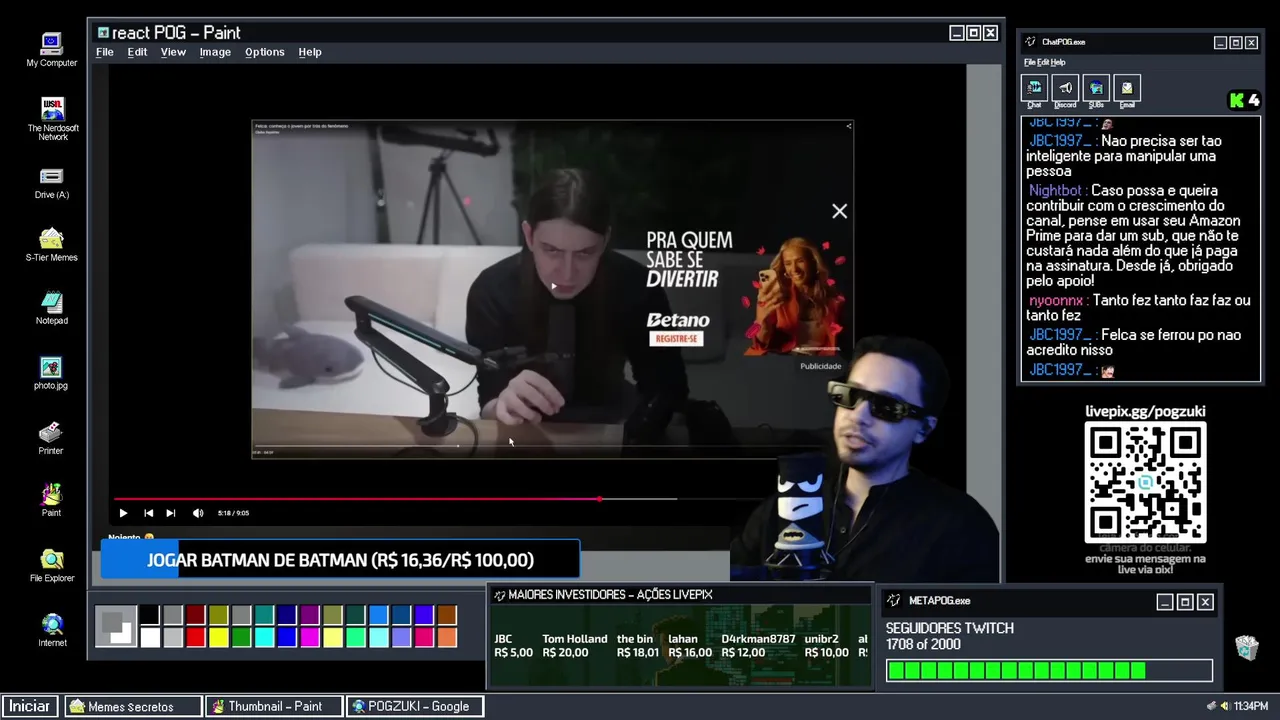Open the View menu in Paint
Image resolution: width=1280 pixels, height=720 pixels.
pyautogui.click(x=173, y=52)
